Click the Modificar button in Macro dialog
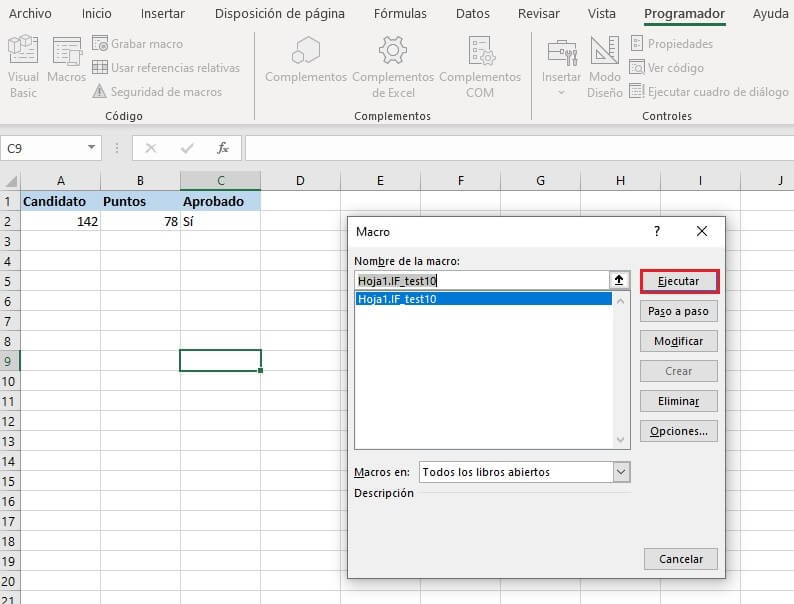794x604 pixels. click(678, 341)
